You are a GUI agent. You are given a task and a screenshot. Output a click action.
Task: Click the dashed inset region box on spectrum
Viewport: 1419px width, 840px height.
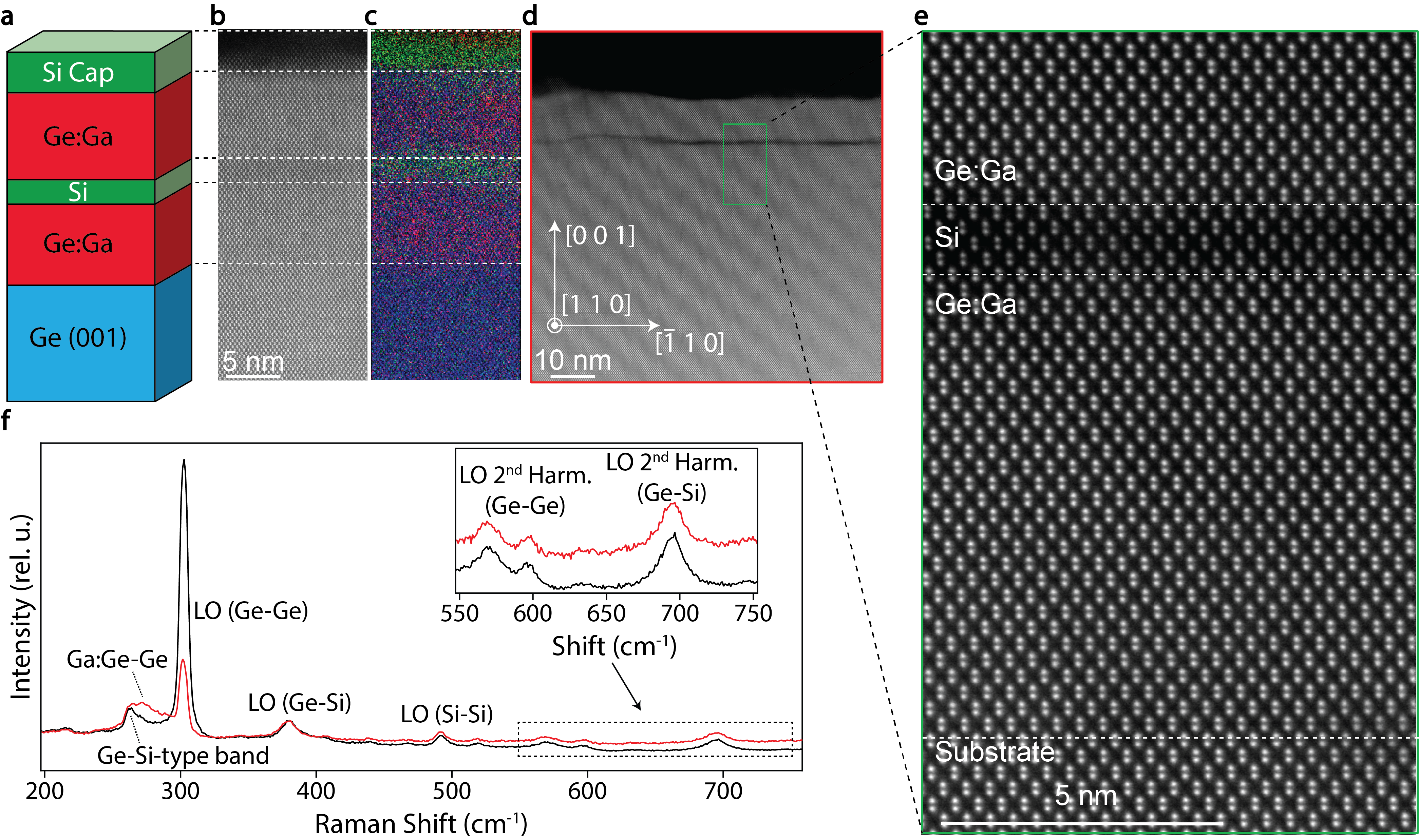pyautogui.click(x=655, y=739)
